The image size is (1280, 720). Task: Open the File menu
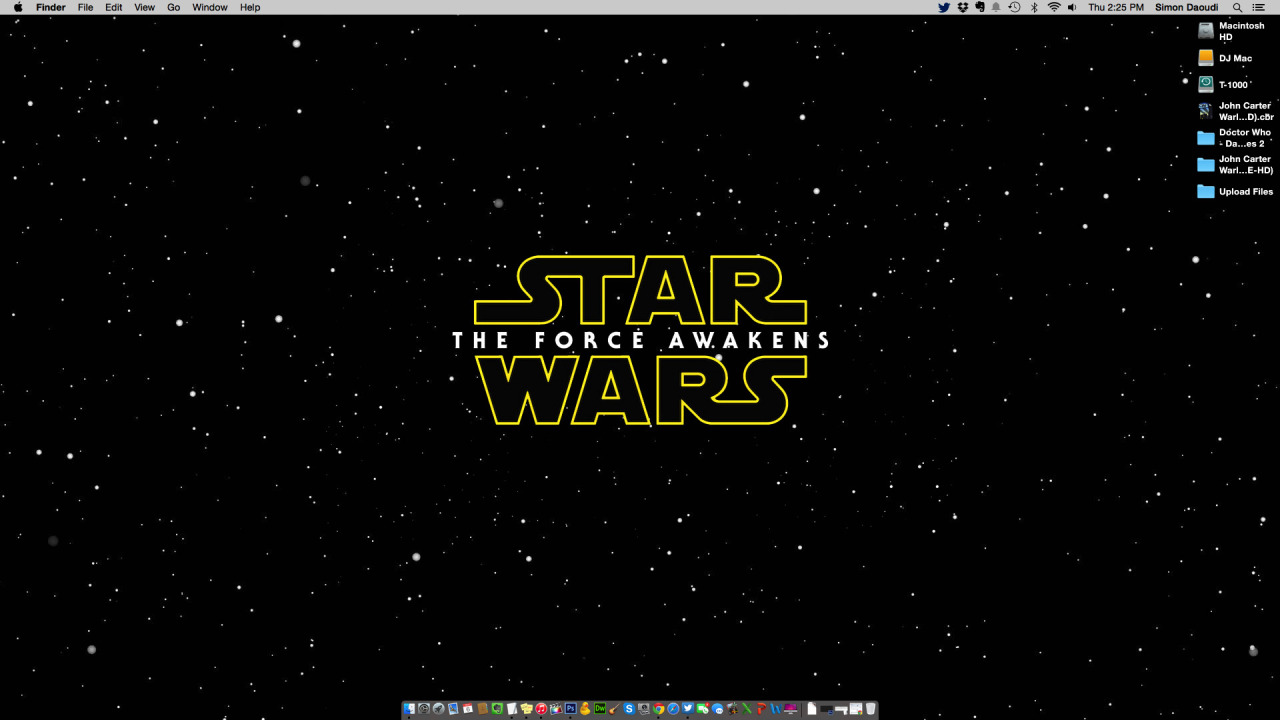click(x=86, y=7)
